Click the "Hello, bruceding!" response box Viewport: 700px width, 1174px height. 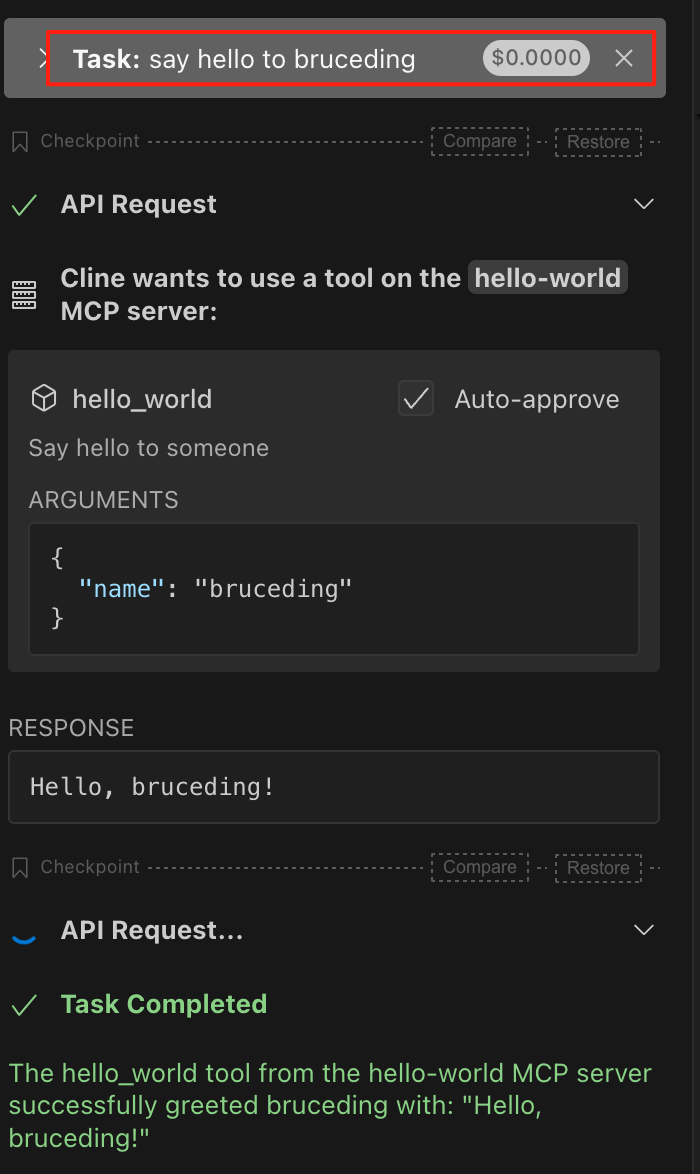(x=333, y=787)
